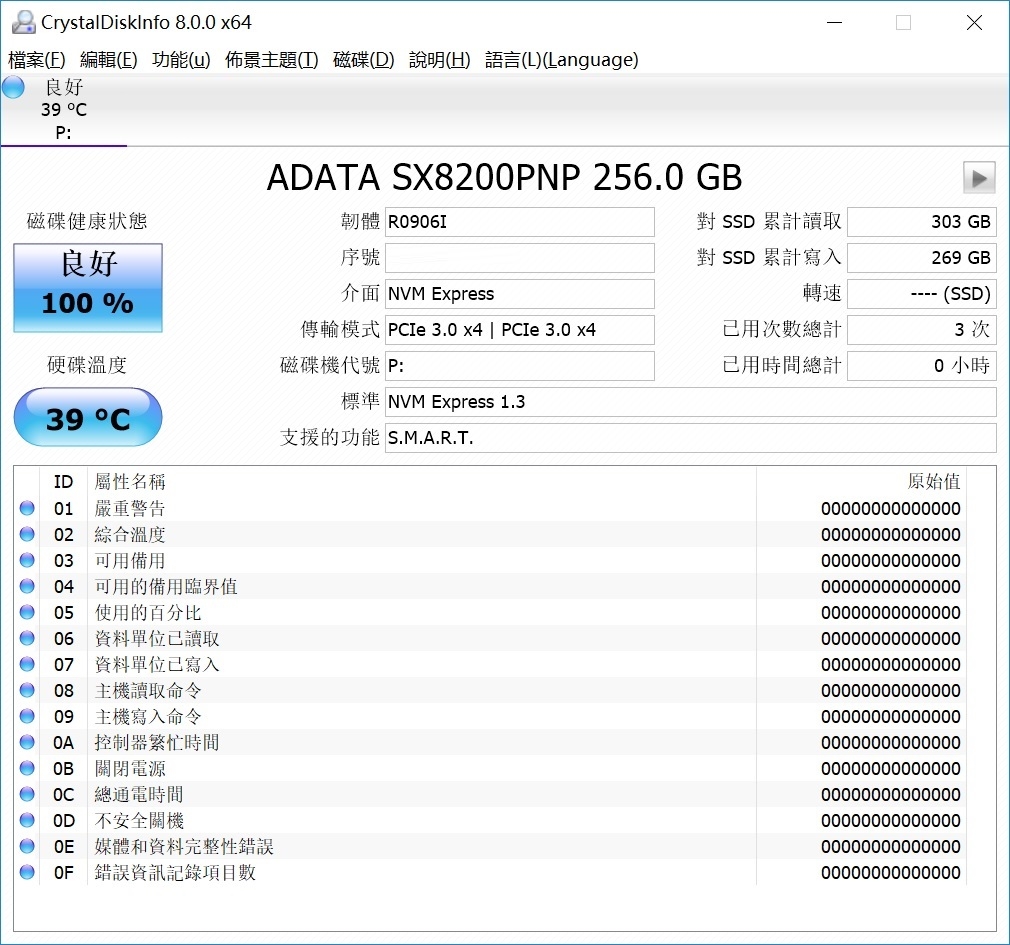The image size is (1010, 945).
Task: Select row 嚴重警告 attribute name
Action: pyautogui.click(x=129, y=508)
